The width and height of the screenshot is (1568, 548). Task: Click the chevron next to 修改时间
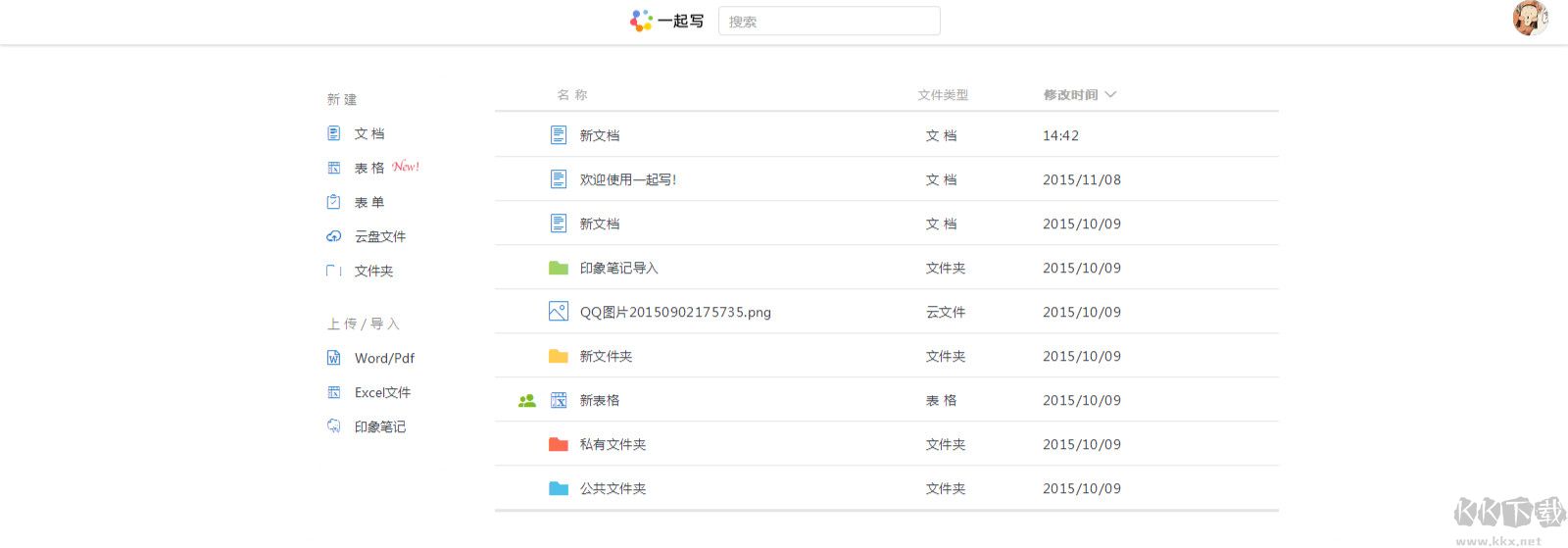tap(1110, 95)
